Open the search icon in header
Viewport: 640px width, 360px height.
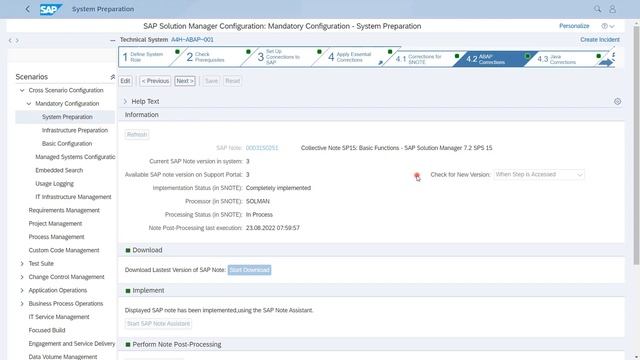pyautogui.click(x=598, y=9)
